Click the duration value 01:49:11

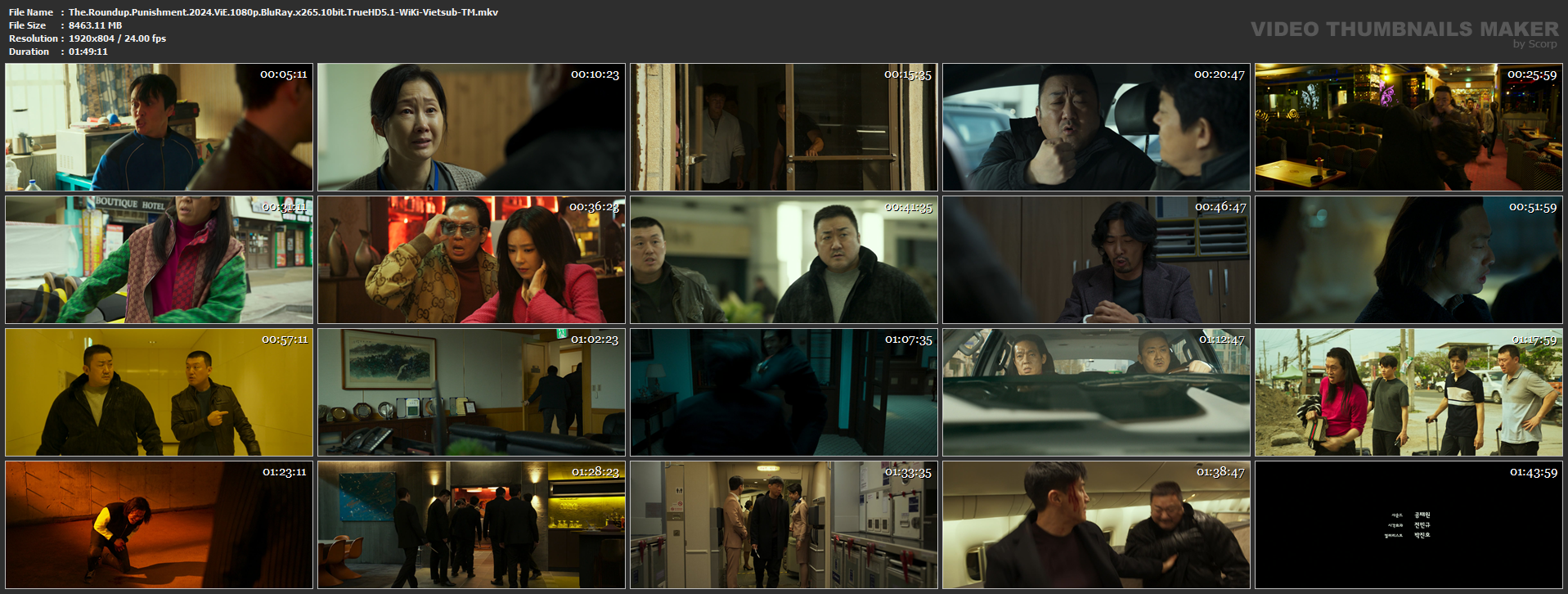coord(88,52)
